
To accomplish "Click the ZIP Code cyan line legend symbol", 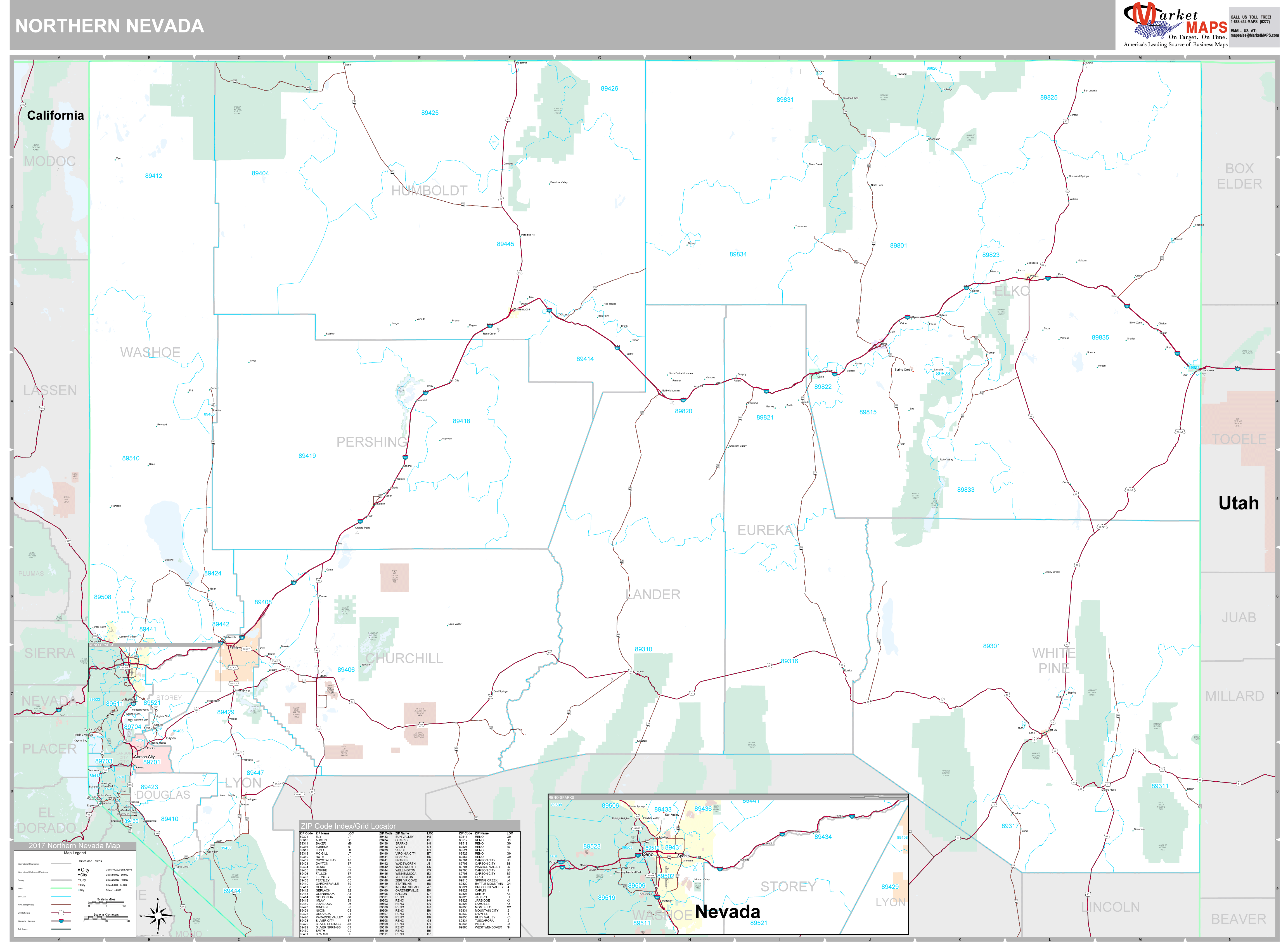I will coord(61,897).
